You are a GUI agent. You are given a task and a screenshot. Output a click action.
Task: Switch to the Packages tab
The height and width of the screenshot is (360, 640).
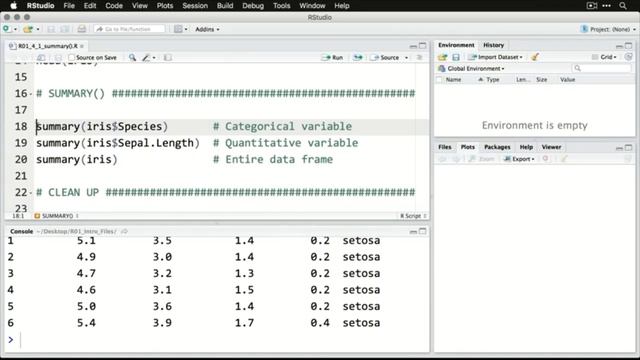497,147
